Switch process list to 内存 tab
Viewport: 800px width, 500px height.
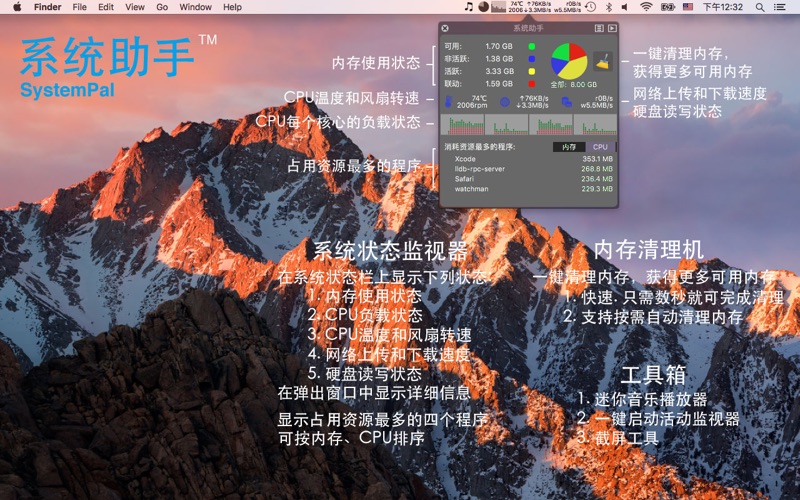(x=567, y=147)
